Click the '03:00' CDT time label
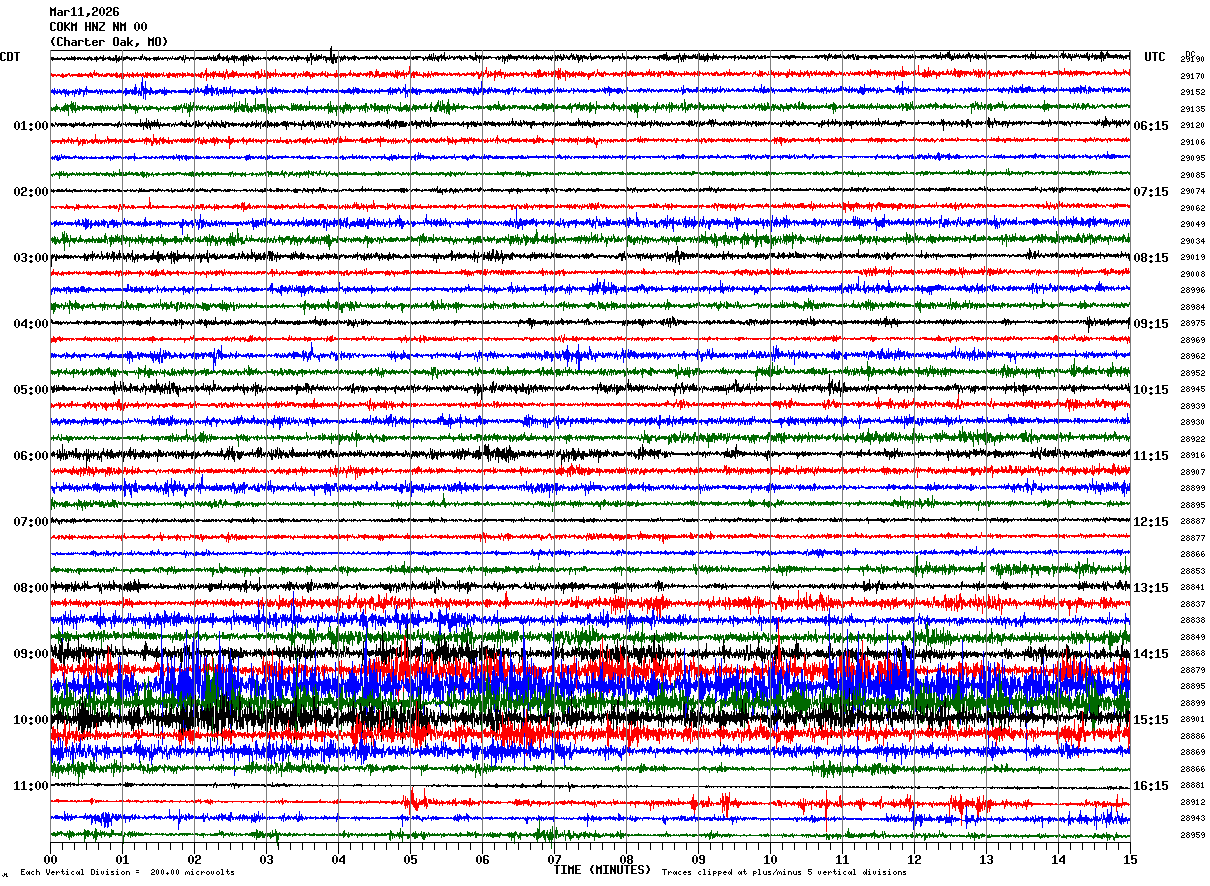 (30, 258)
